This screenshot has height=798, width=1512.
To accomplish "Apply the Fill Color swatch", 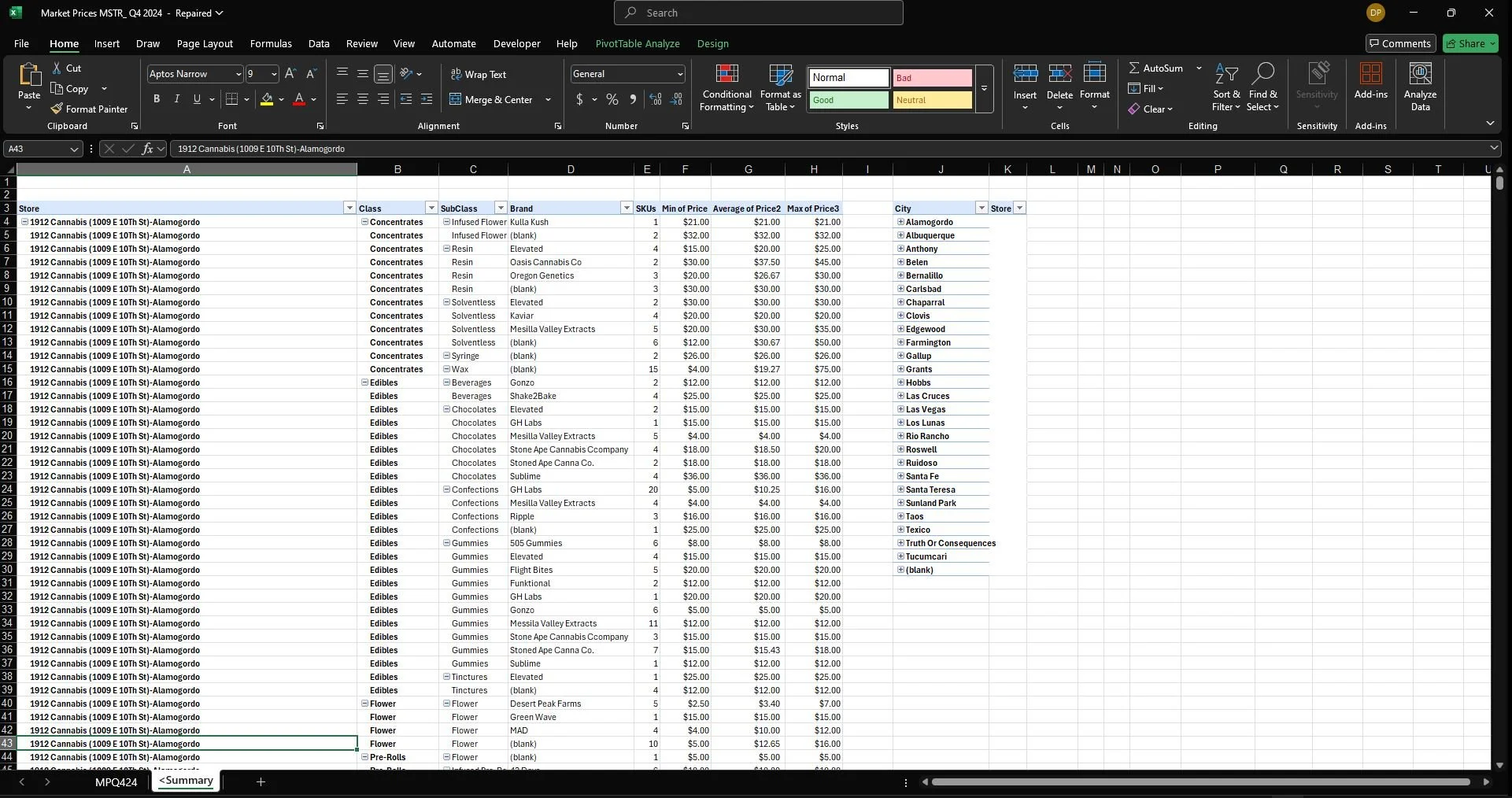I will point(267,100).
